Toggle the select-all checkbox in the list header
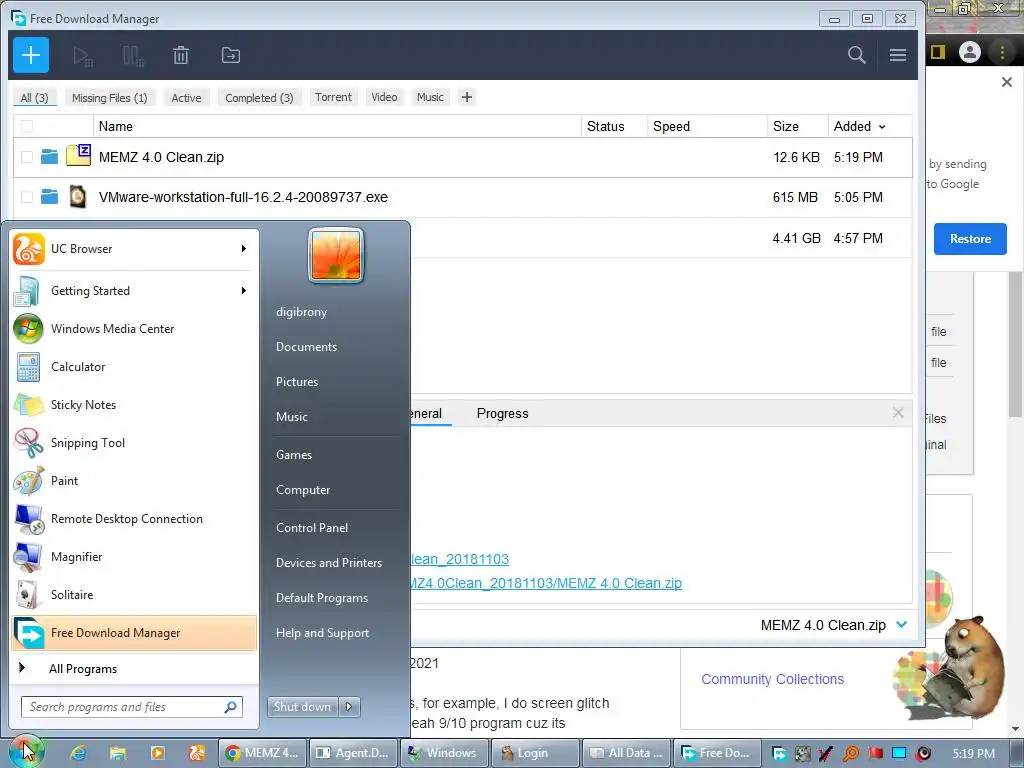Viewport: 1024px width, 768px height. (x=27, y=126)
